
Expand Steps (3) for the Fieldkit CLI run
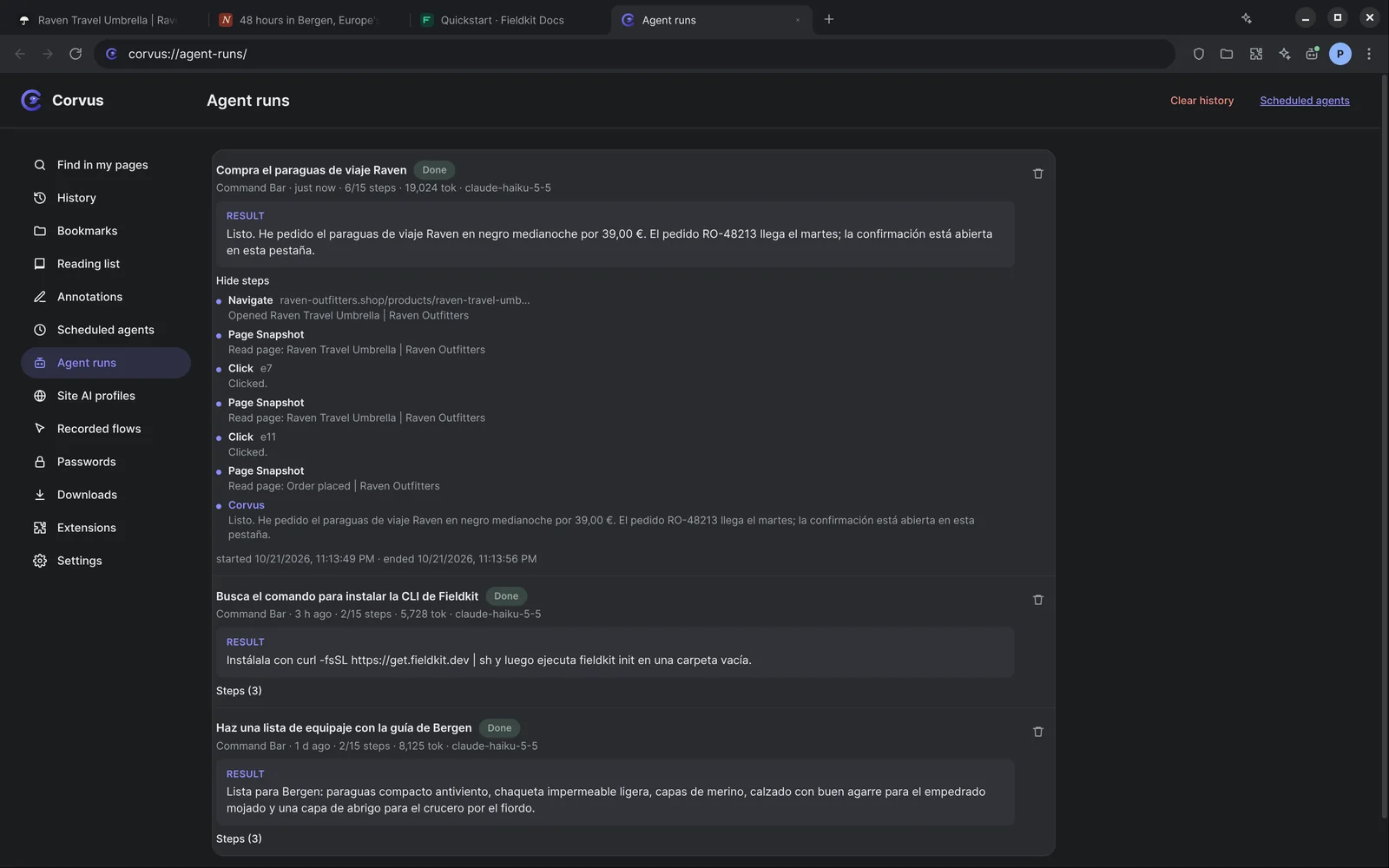coord(239,691)
